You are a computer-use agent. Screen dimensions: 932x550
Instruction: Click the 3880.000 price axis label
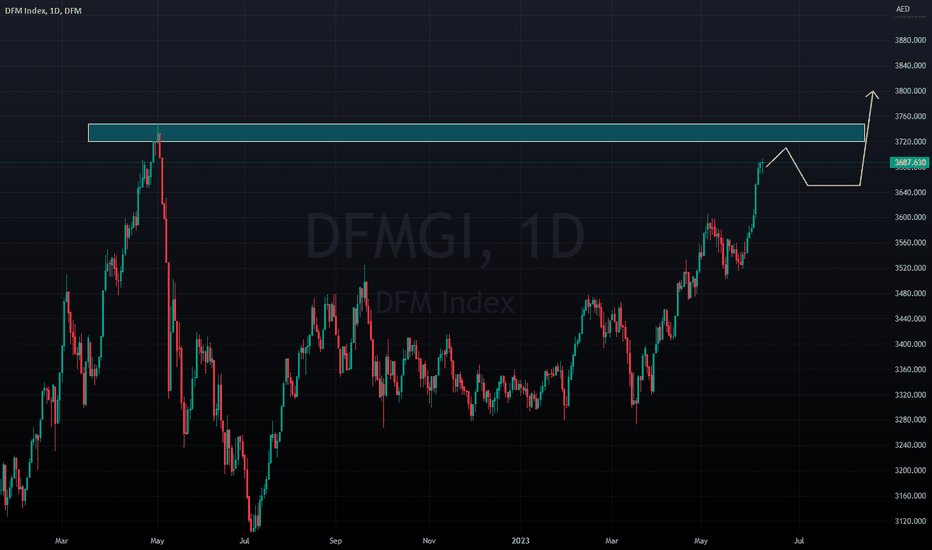coord(910,40)
